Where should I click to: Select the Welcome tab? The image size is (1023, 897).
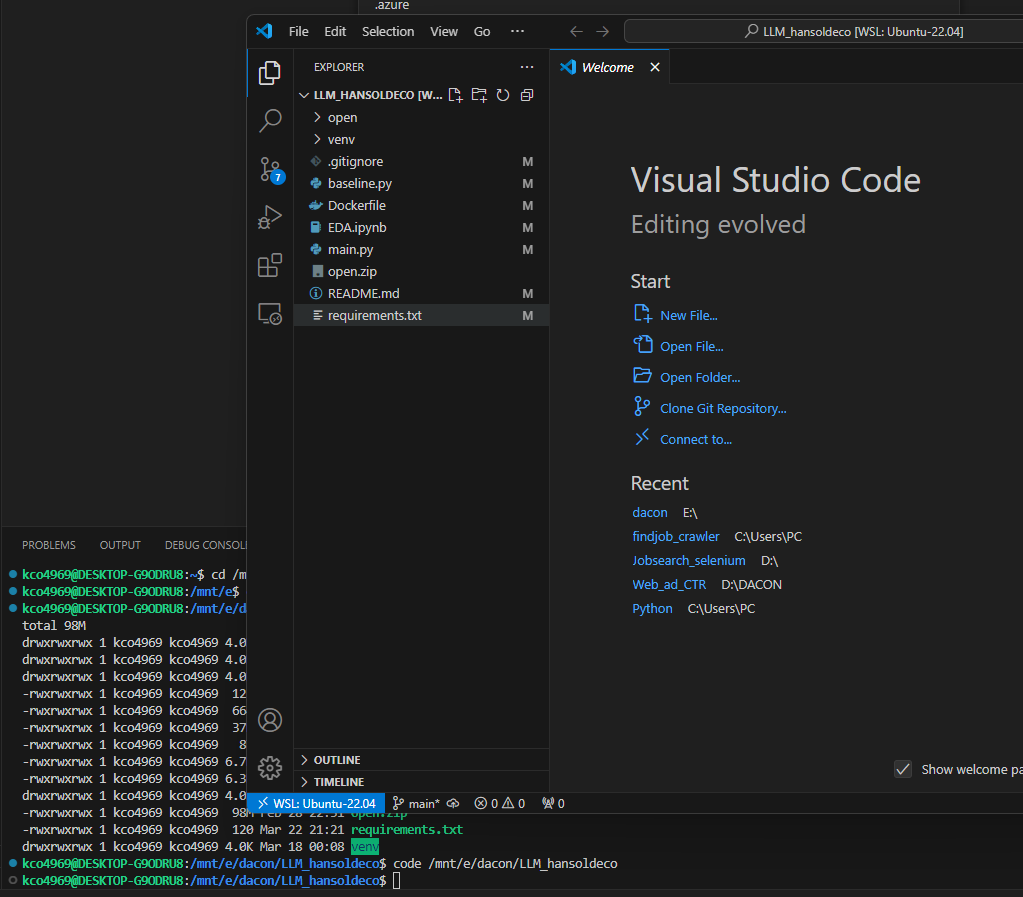pyautogui.click(x=609, y=67)
